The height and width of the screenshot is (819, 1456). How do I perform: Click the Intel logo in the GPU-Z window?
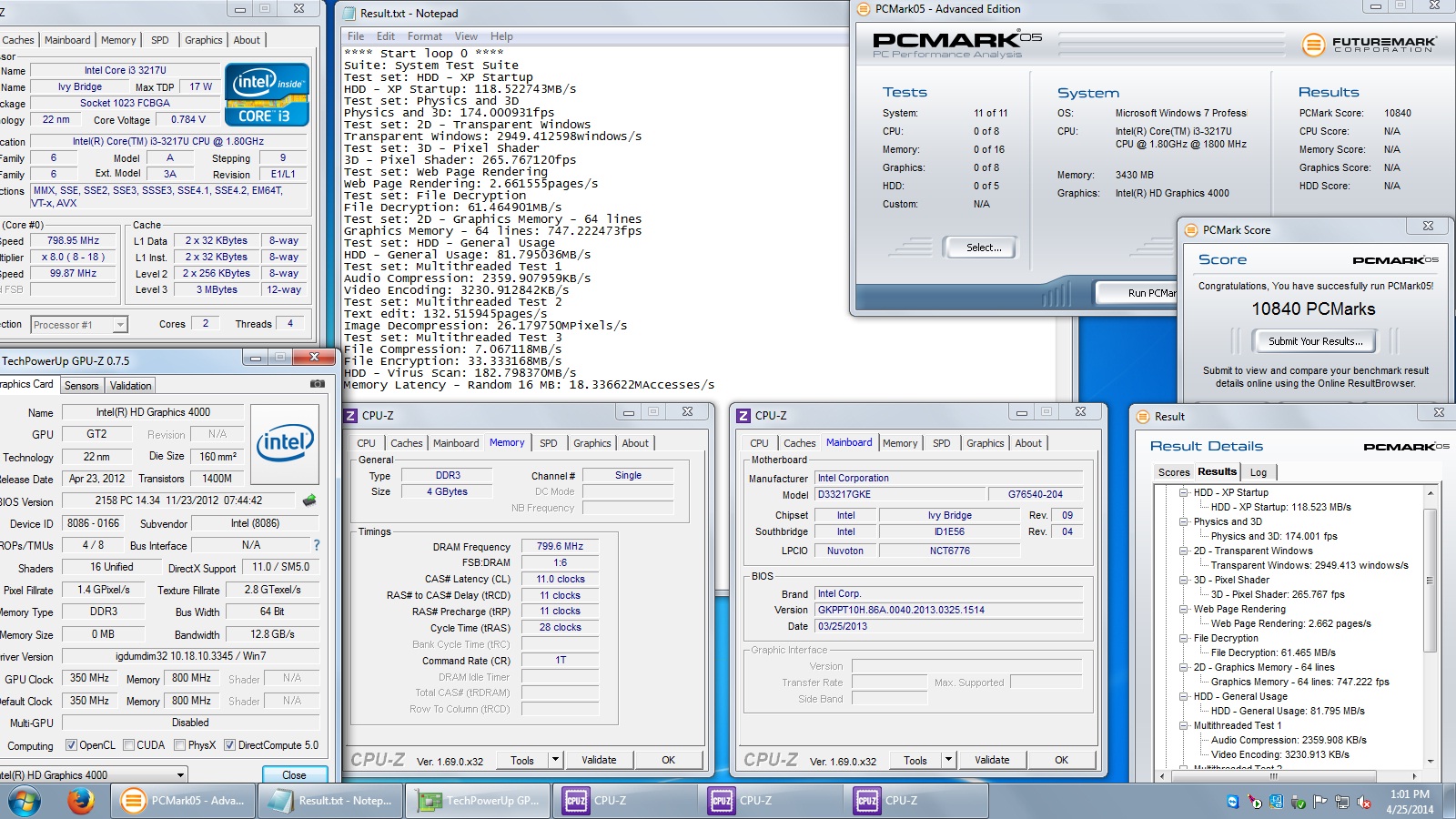[x=285, y=444]
